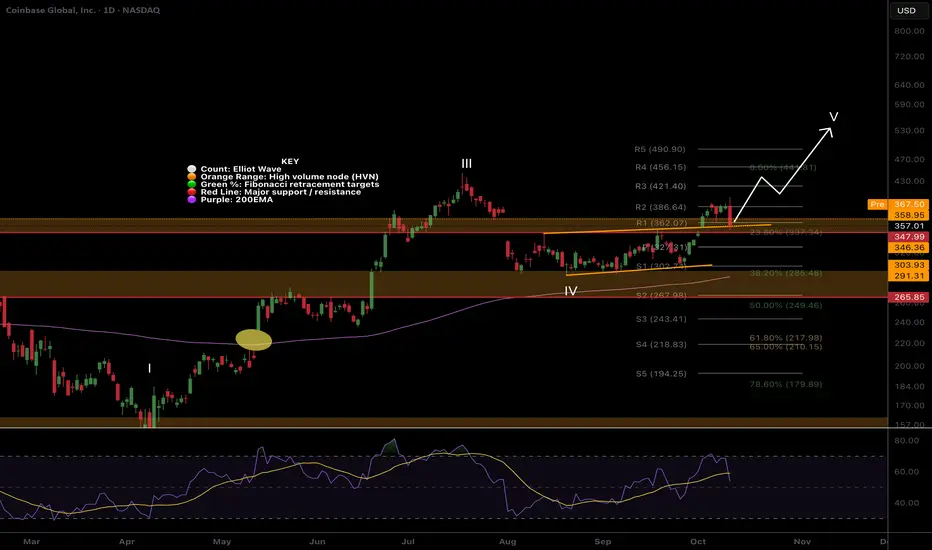Viewport: 932px width, 550px height.
Task: Click the May label on time axis
Action: [x=222, y=542]
